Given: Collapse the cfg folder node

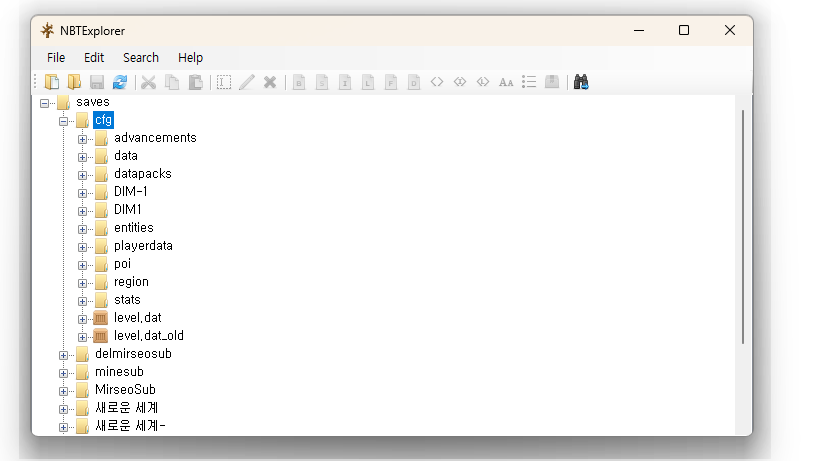Looking at the screenshot, I should (x=64, y=121).
